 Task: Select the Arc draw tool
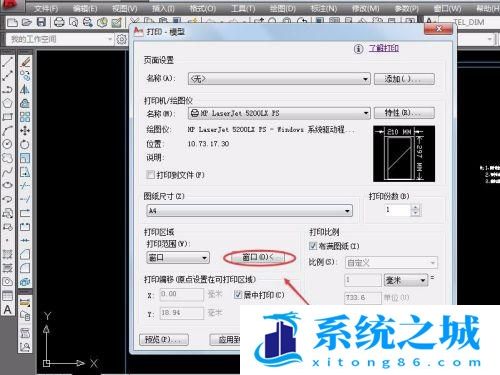coord(8,130)
